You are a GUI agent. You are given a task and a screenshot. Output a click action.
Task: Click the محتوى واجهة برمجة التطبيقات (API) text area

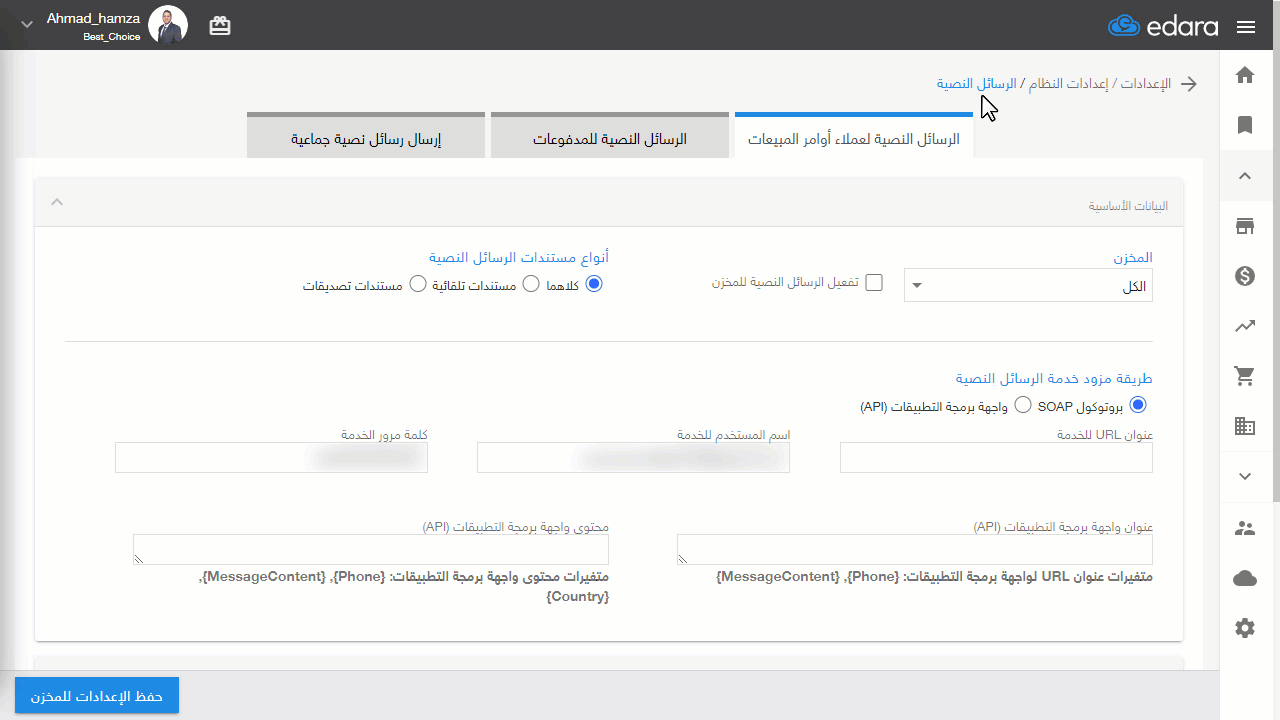pos(371,550)
